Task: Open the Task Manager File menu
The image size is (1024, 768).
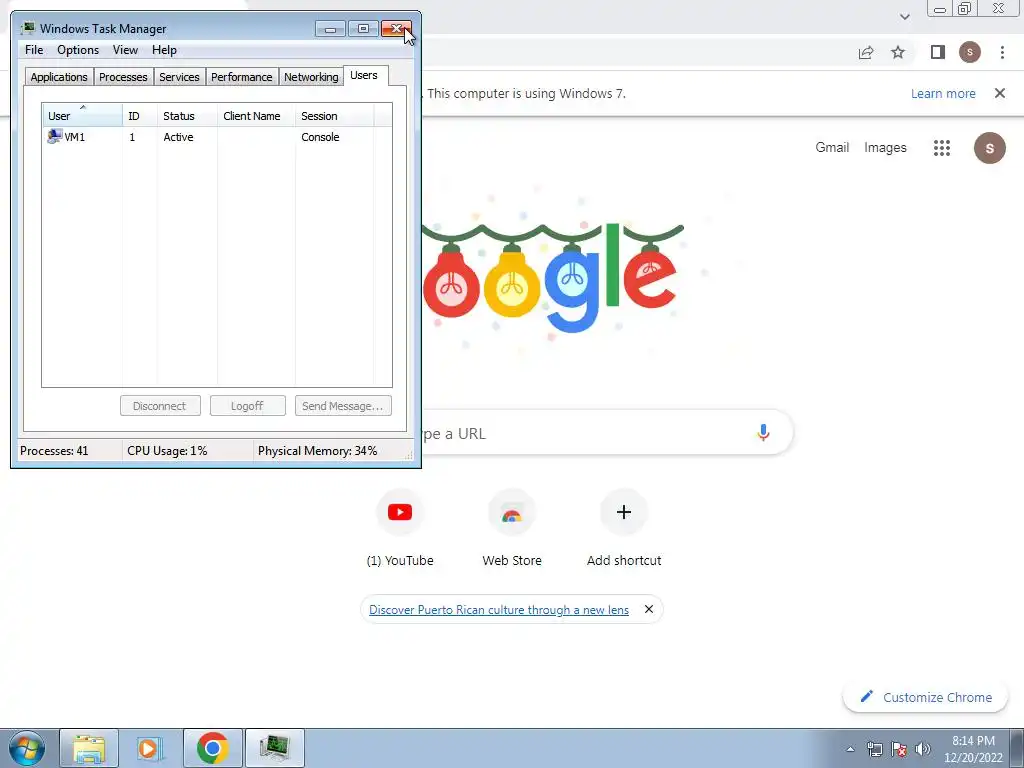Action: pos(34,50)
